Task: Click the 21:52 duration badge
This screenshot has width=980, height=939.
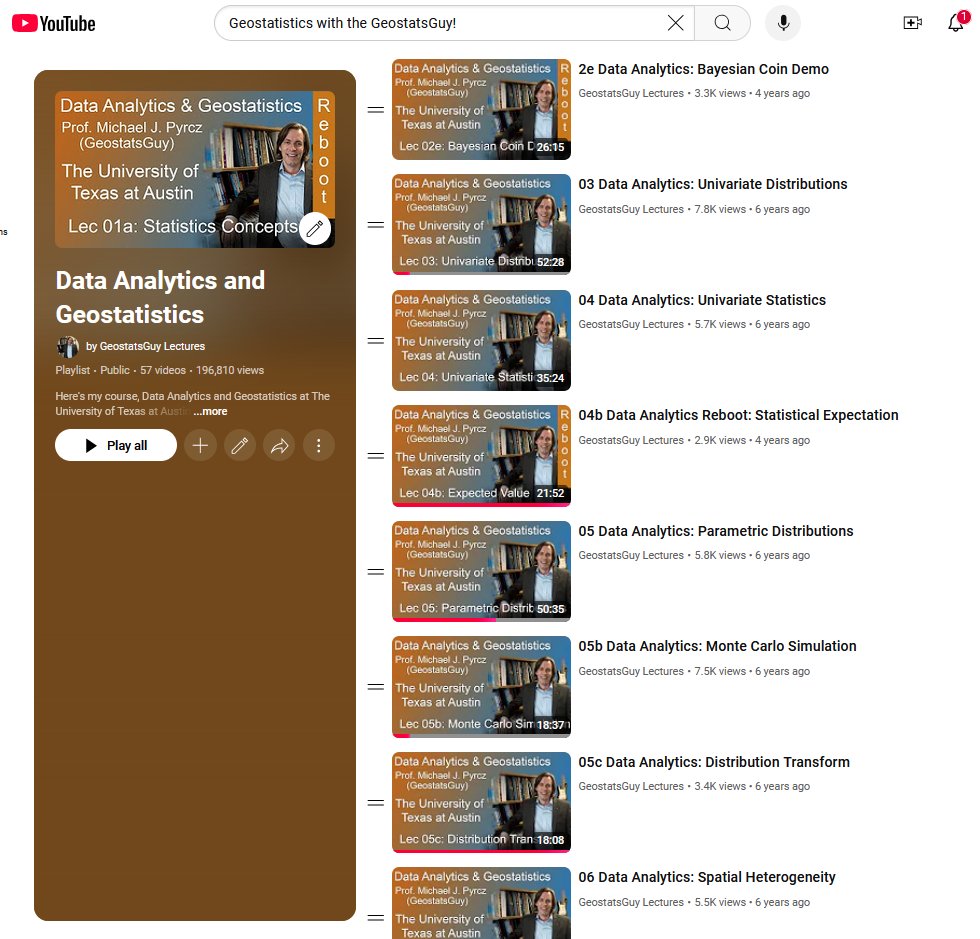Action: coord(550,493)
